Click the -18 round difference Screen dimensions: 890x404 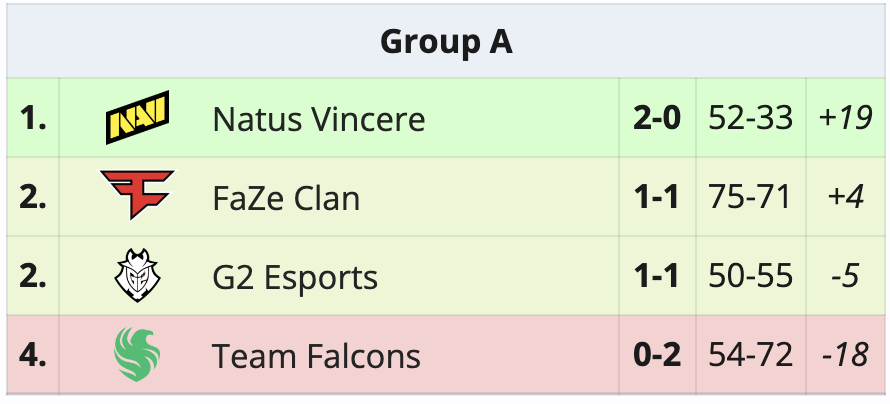click(x=845, y=356)
